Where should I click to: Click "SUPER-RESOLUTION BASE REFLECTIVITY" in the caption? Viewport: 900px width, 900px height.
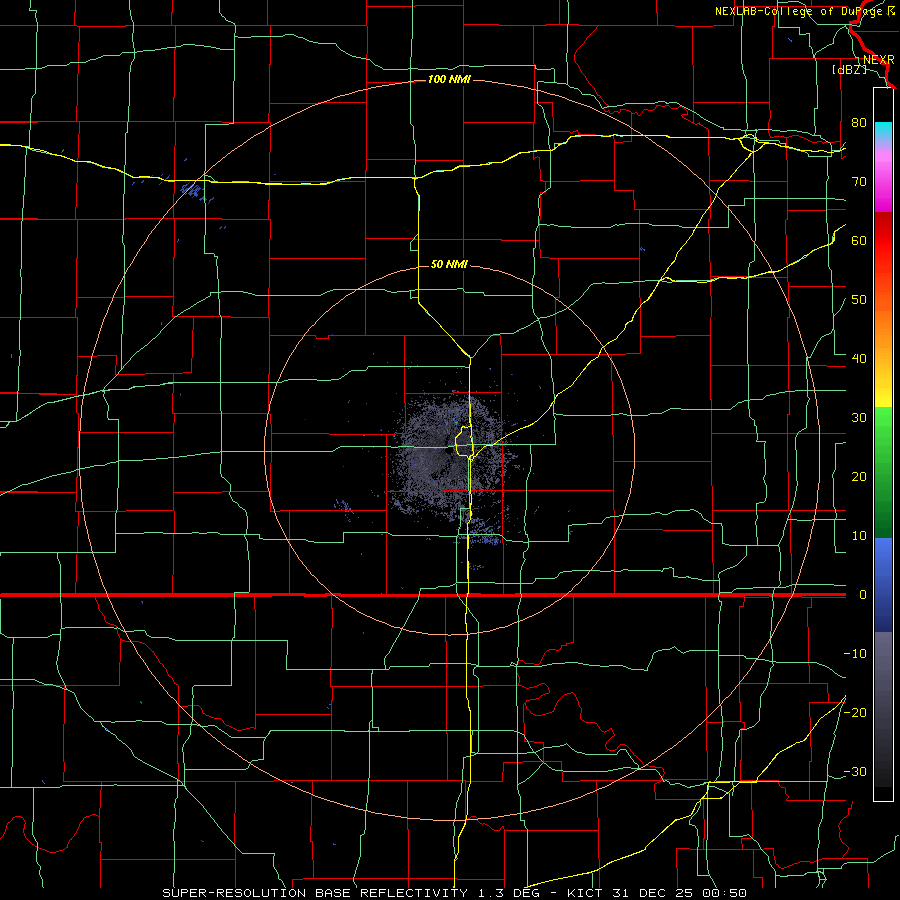coord(315,893)
